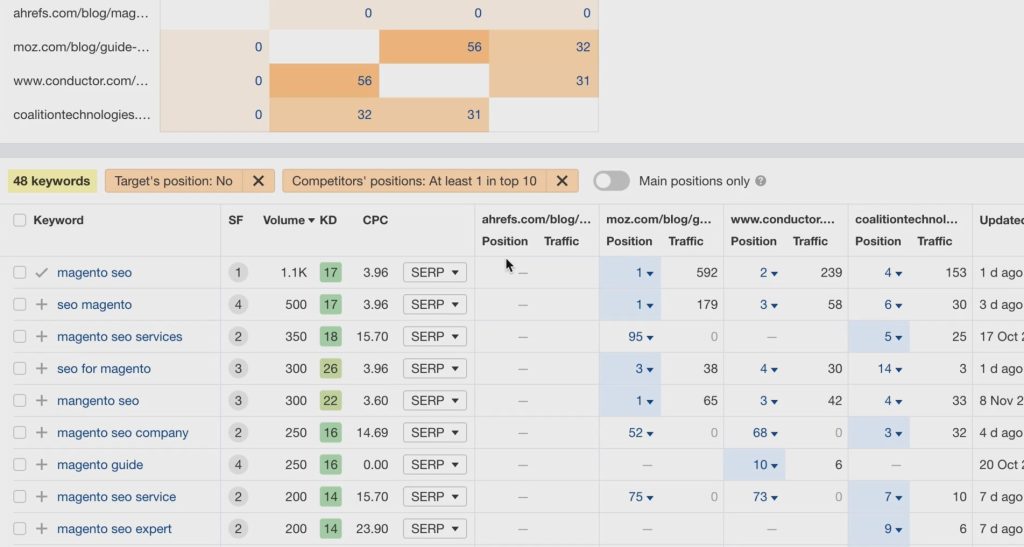1024x547 pixels.
Task: Check the 'magento seo' row checkbox
Action: click(x=20, y=272)
